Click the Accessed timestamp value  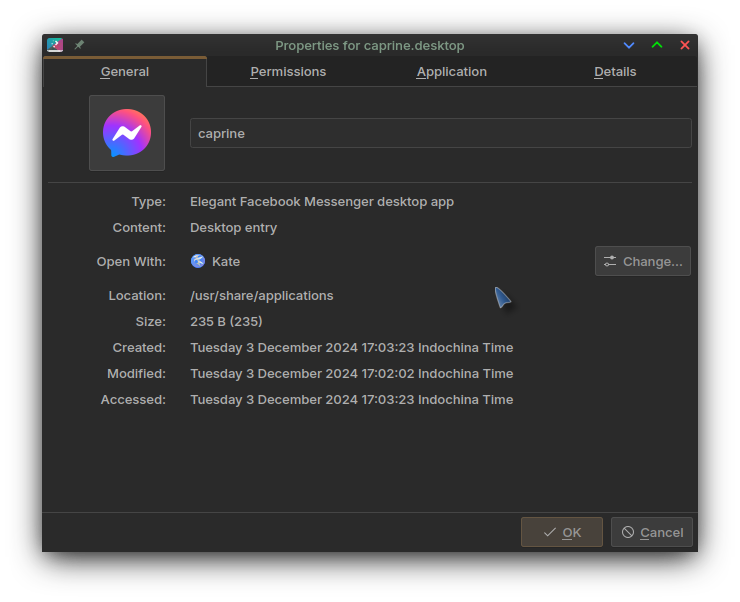pyautogui.click(x=352, y=400)
